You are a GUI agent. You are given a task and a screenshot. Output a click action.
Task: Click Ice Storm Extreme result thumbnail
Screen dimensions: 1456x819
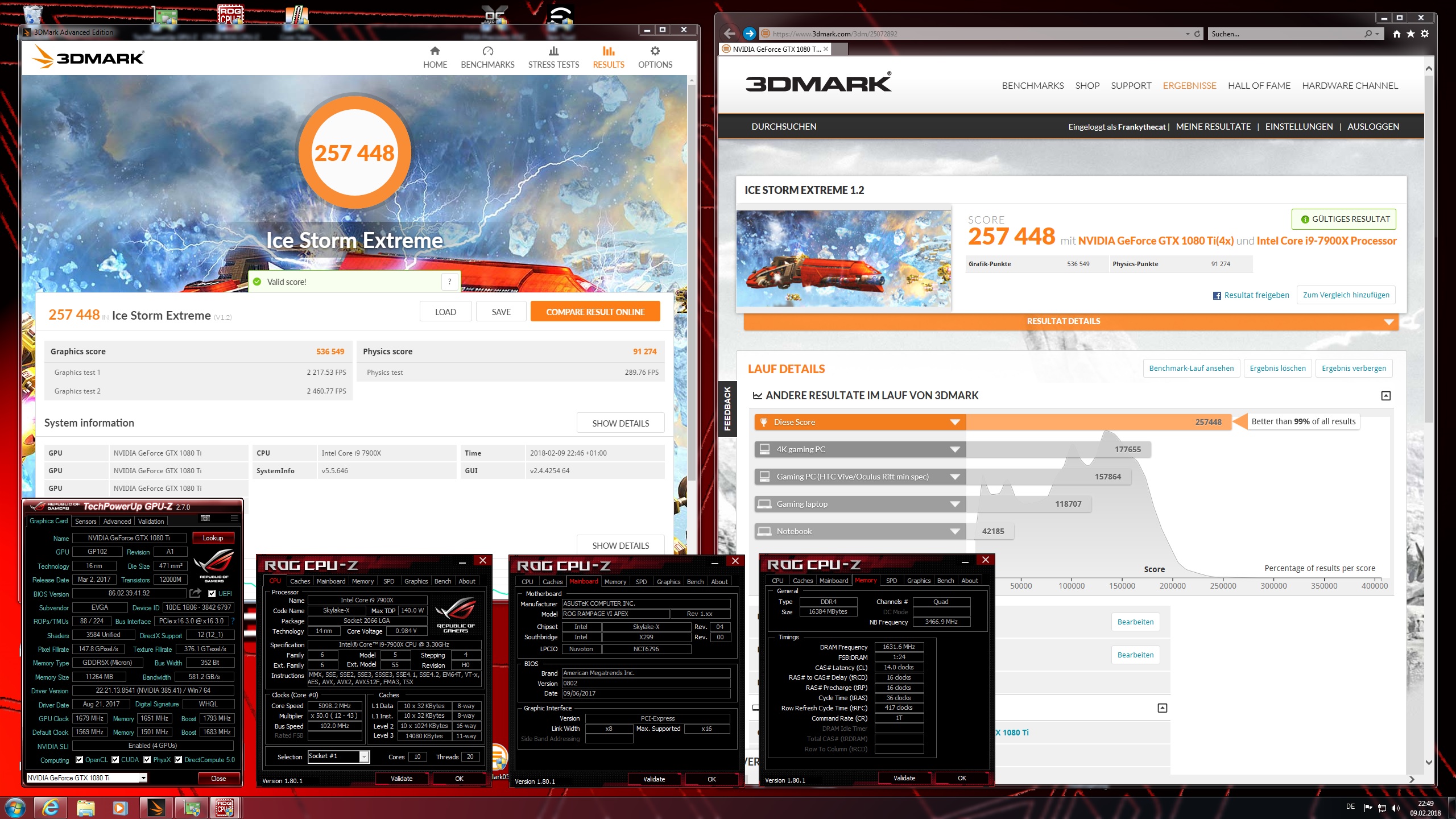click(x=844, y=259)
